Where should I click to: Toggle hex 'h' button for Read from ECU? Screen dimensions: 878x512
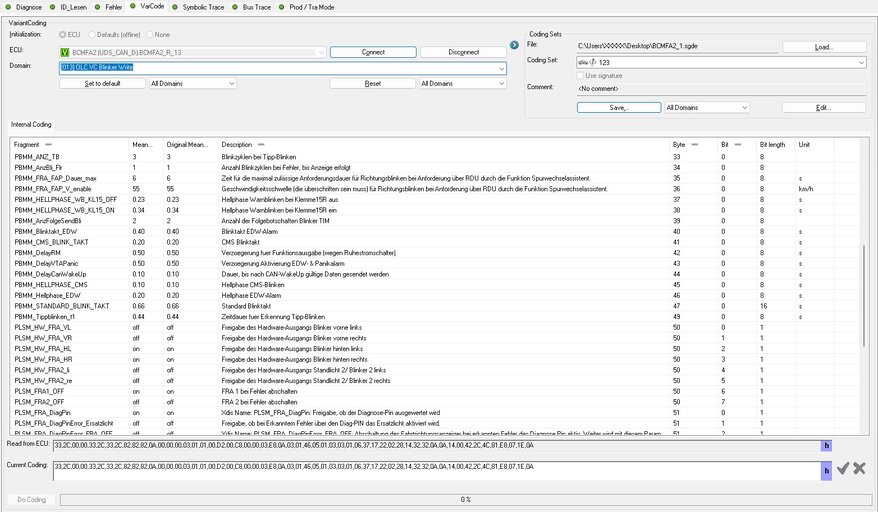point(826,446)
